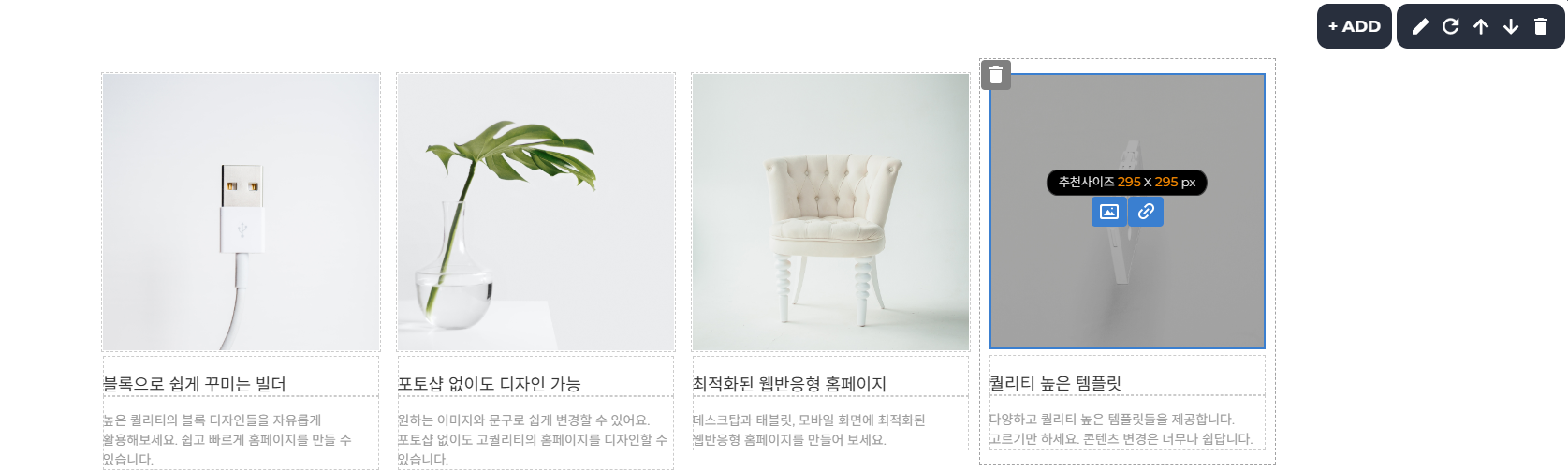The height and width of the screenshot is (472, 1568).
Task: Select the USB cable image
Action: pos(242,212)
